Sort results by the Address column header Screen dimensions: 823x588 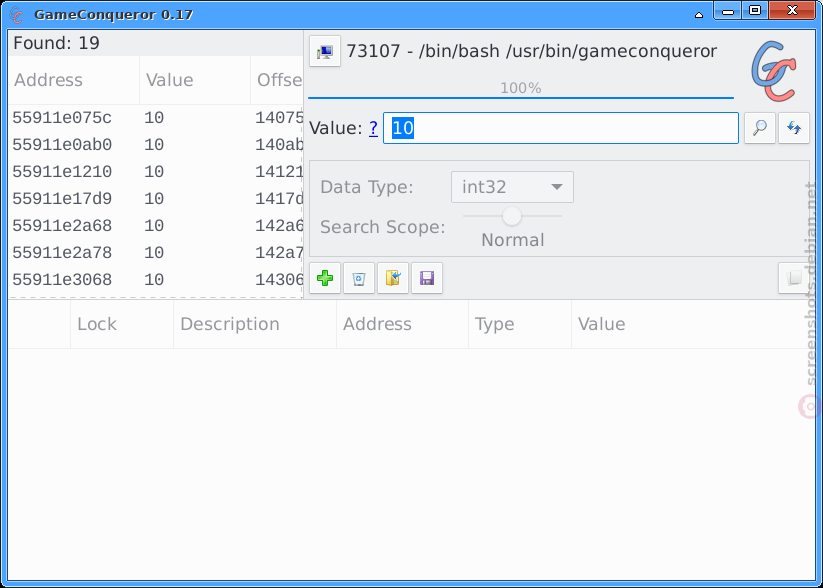[74, 80]
